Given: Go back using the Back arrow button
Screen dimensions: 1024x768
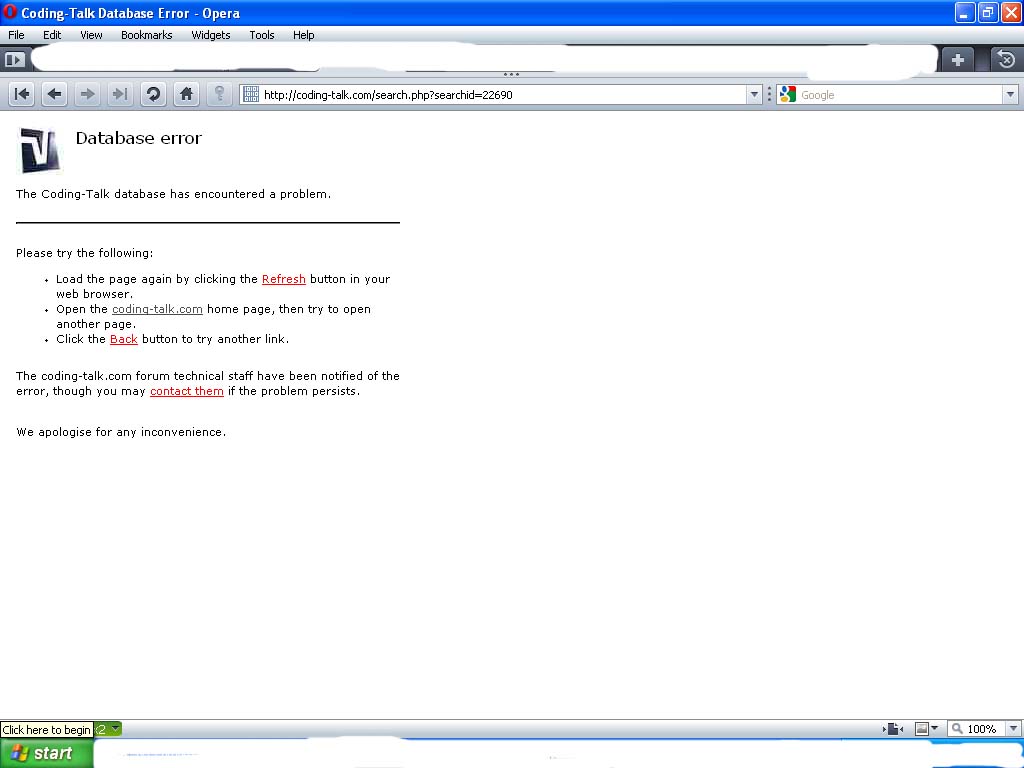Looking at the screenshot, I should coord(54,94).
